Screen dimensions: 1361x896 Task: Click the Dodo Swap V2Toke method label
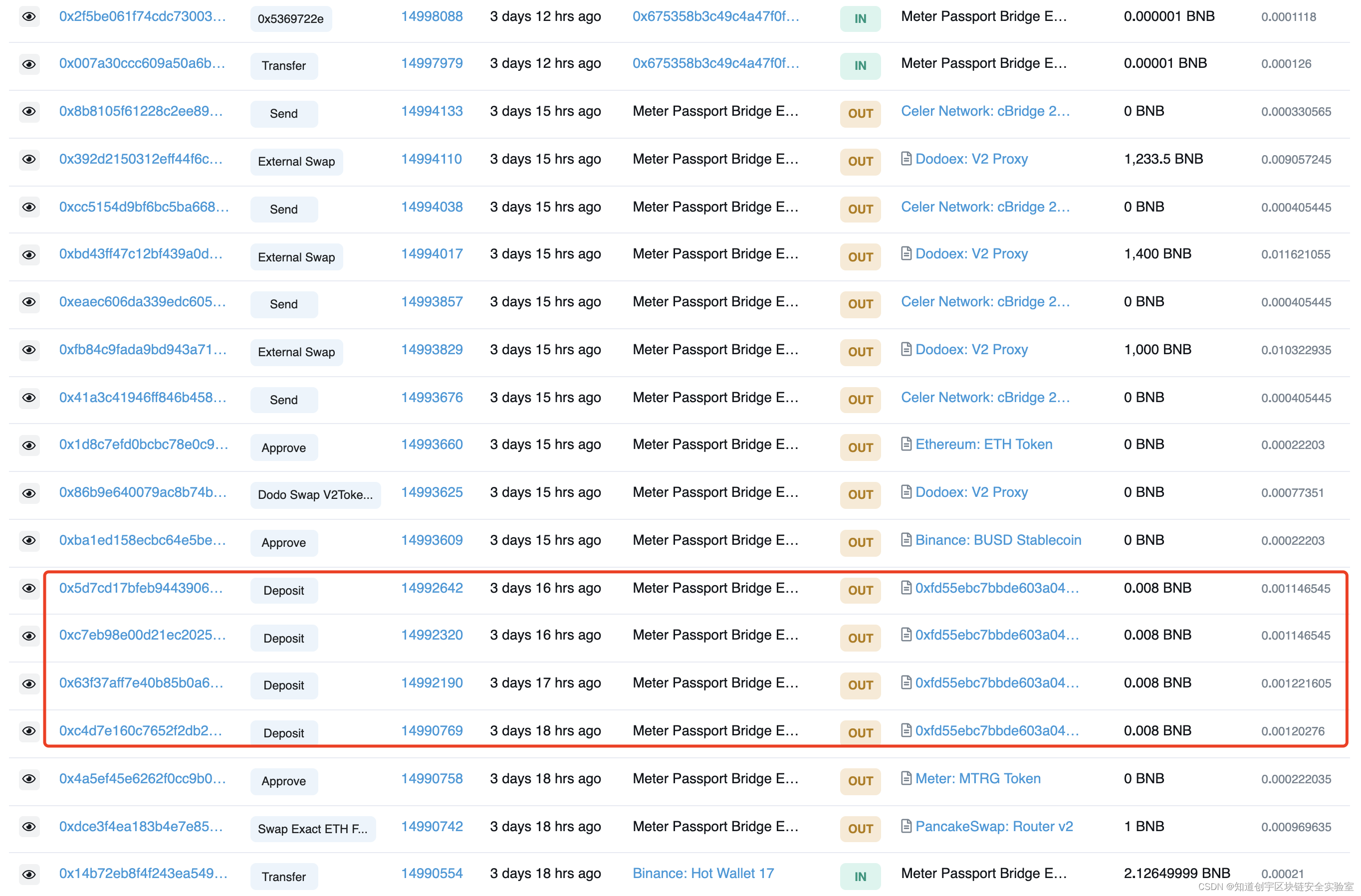pyautogui.click(x=315, y=495)
